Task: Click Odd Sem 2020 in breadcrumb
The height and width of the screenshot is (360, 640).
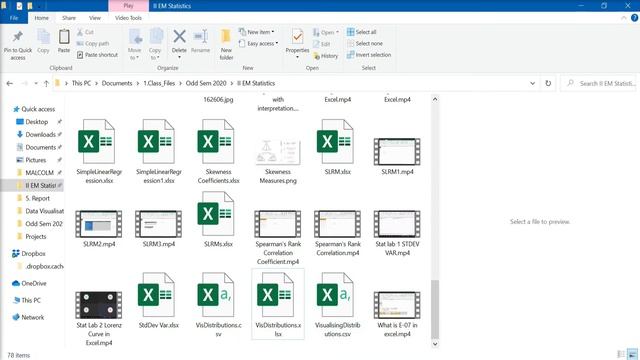Action: click(206, 83)
